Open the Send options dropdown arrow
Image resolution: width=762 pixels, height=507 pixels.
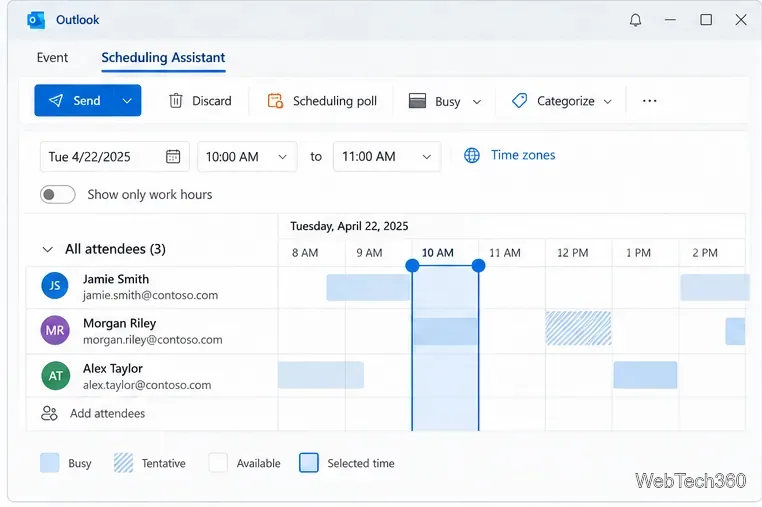tap(127, 101)
